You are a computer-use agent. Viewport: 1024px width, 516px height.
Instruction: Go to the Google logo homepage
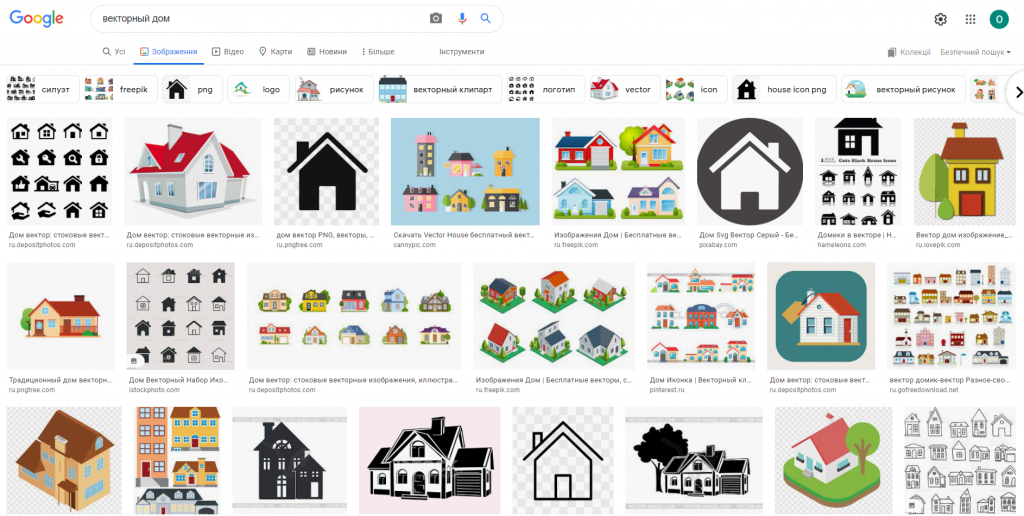coord(37,19)
